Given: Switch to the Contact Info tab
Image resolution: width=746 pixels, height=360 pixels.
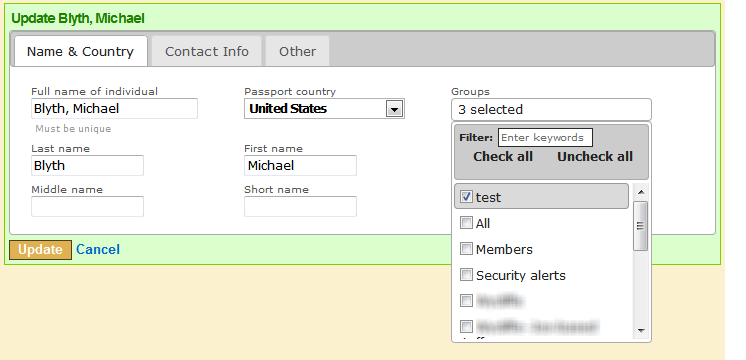Looking at the screenshot, I should [x=206, y=51].
